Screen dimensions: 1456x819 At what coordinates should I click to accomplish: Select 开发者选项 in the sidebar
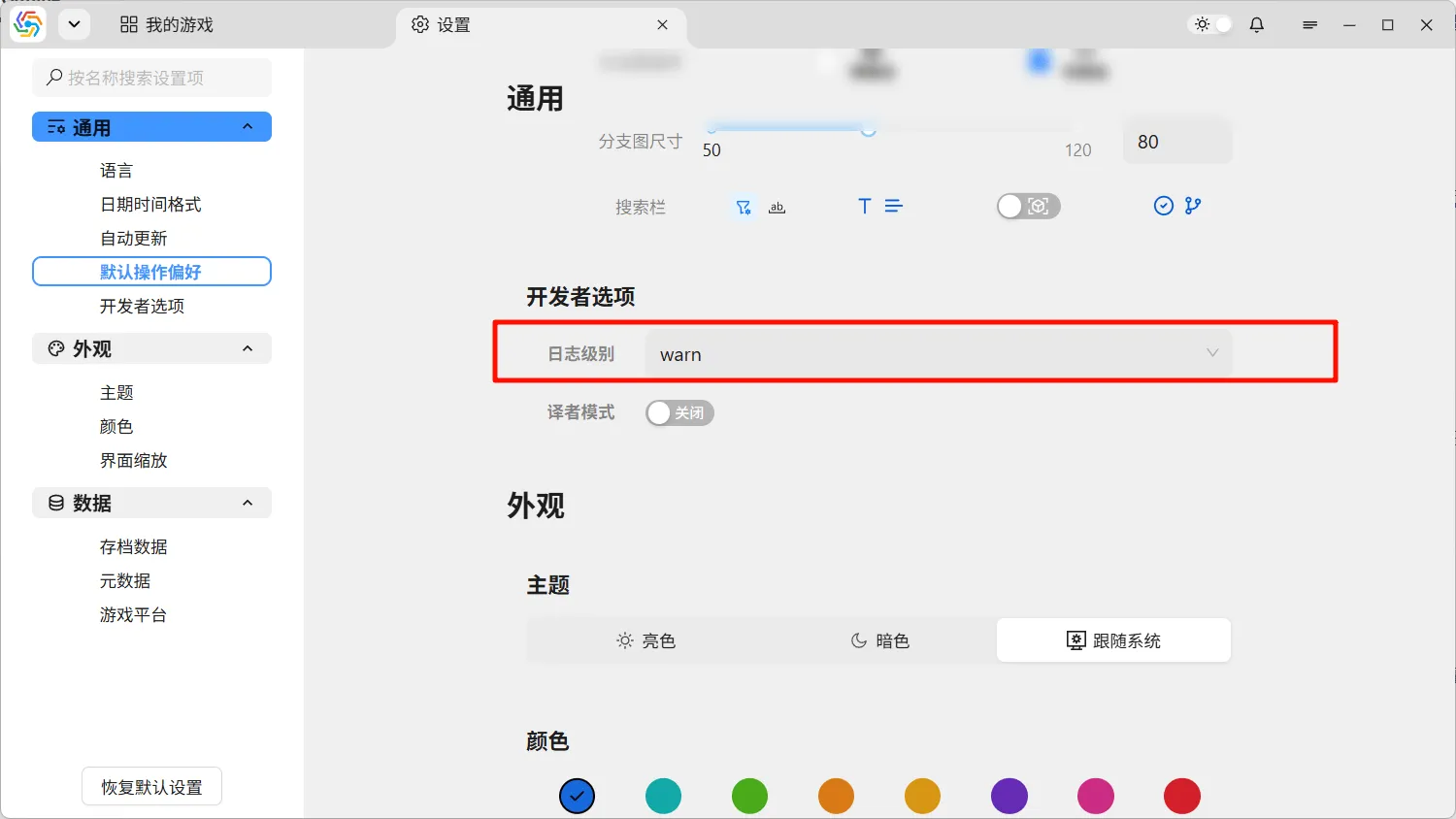point(142,306)
